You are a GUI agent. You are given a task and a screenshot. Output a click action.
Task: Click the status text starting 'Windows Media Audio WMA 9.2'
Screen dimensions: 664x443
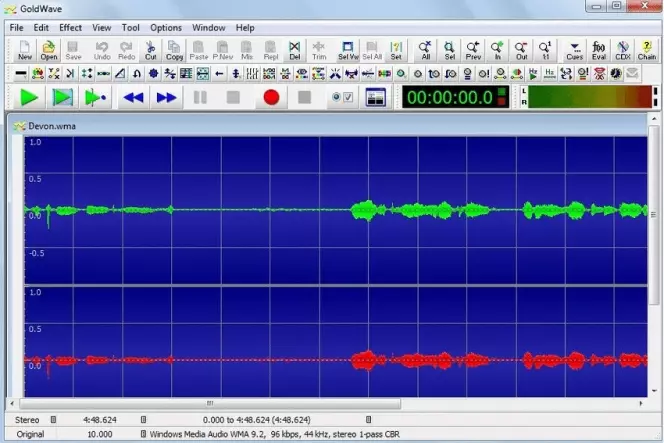pyautogui.click(x=274, y=434)
